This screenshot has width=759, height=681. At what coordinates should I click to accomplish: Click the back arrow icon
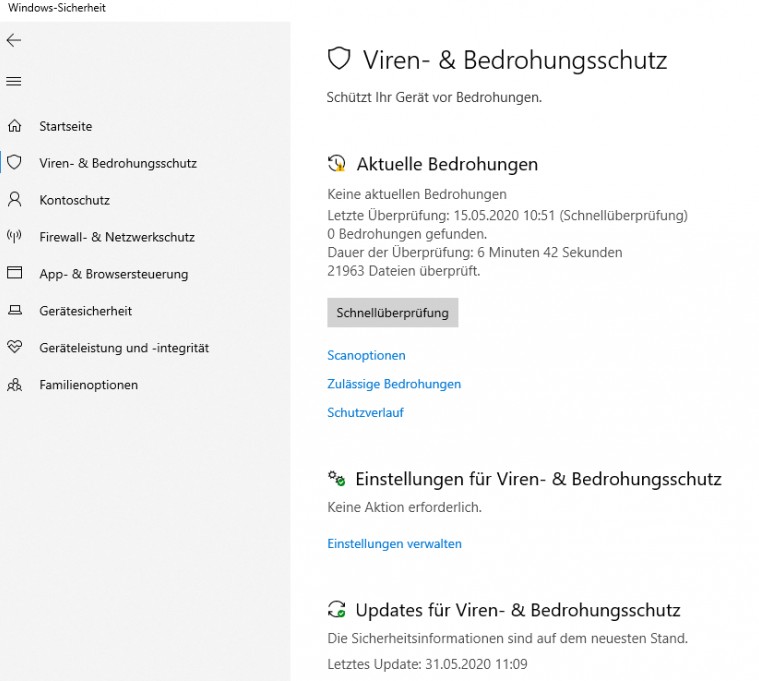(x=14, y=40)
